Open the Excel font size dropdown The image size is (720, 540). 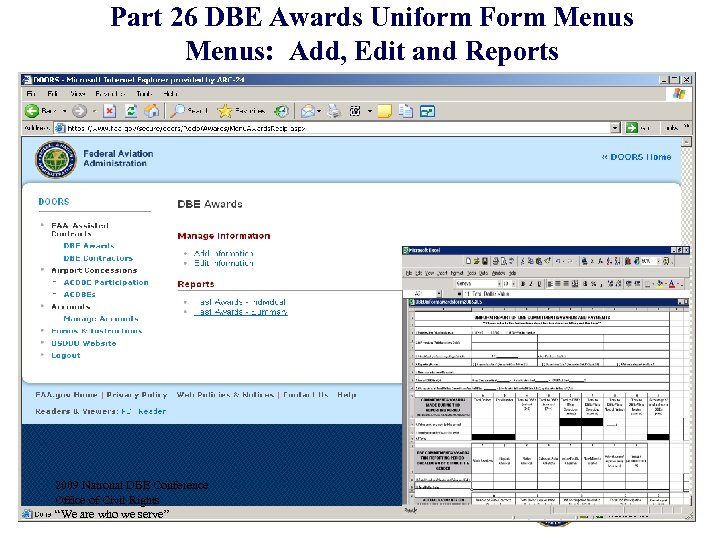[x=513, y=284]
